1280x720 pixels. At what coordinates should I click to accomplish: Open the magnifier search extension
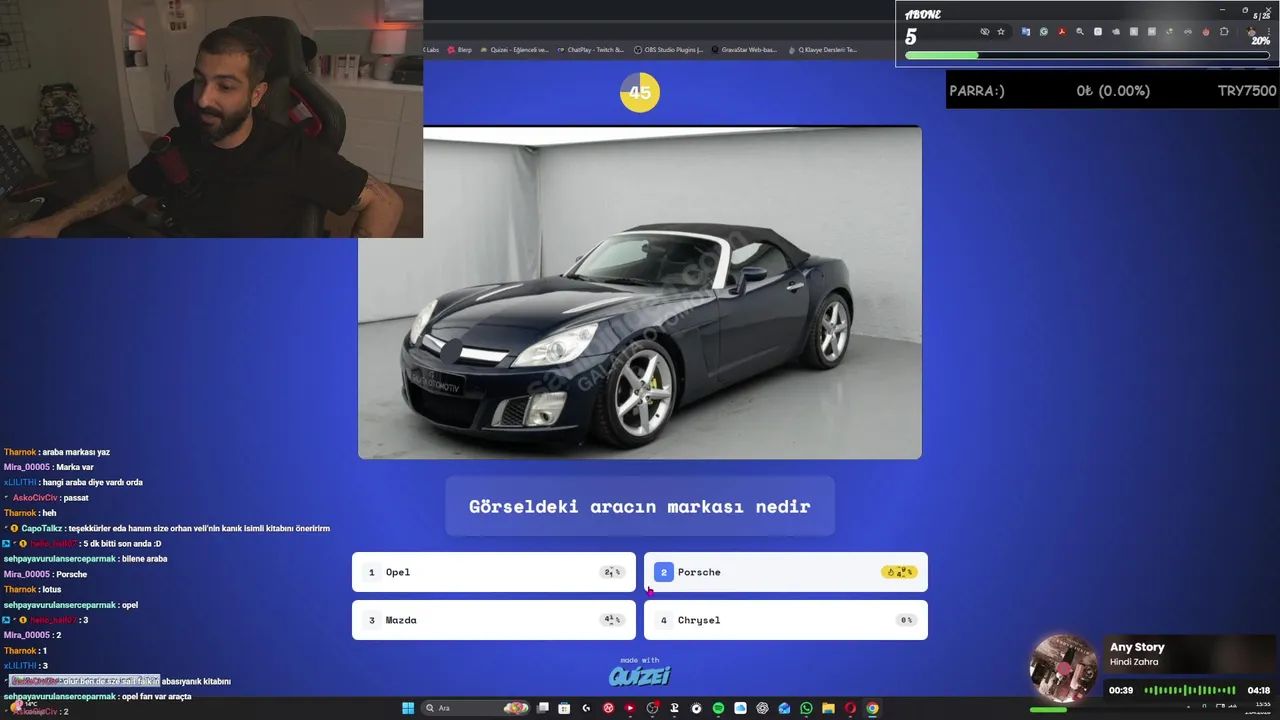point(1080,31)
